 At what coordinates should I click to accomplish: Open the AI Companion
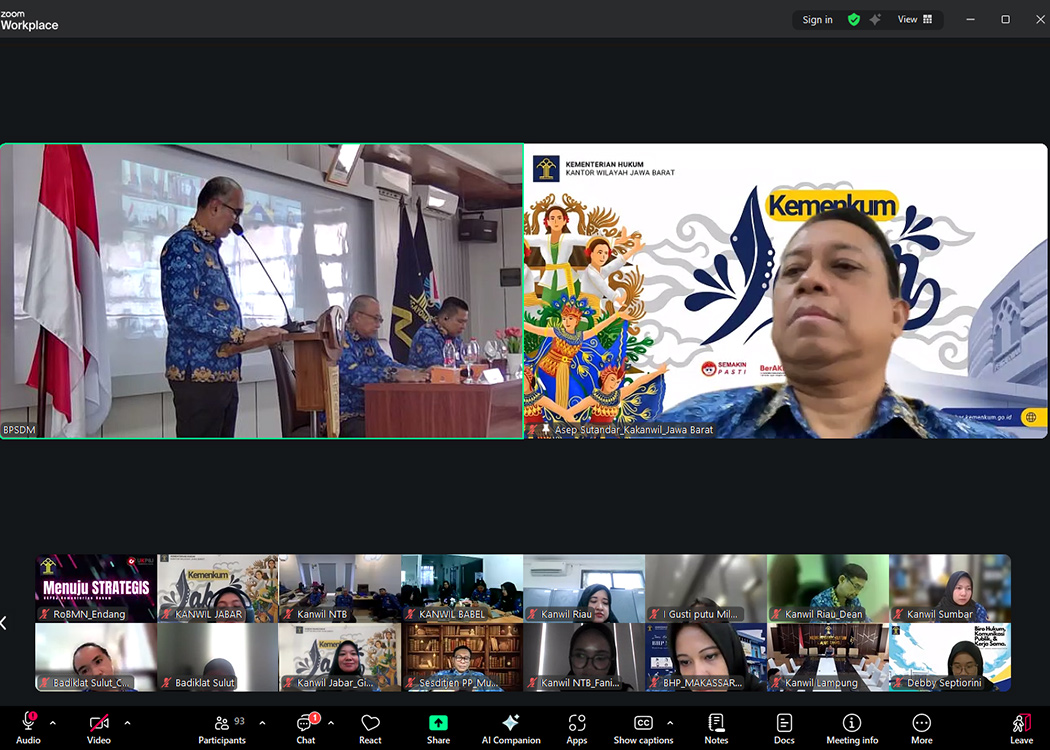[x=510, y=727]
